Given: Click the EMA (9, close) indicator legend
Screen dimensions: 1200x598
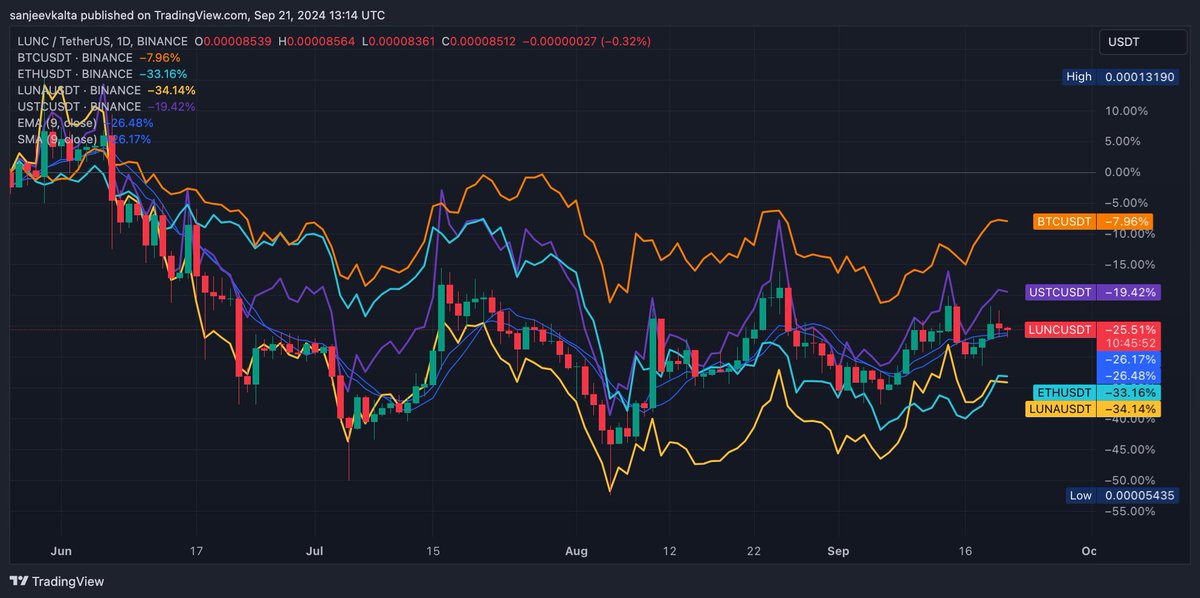Looking at the screenshot, I should [85, 123].
